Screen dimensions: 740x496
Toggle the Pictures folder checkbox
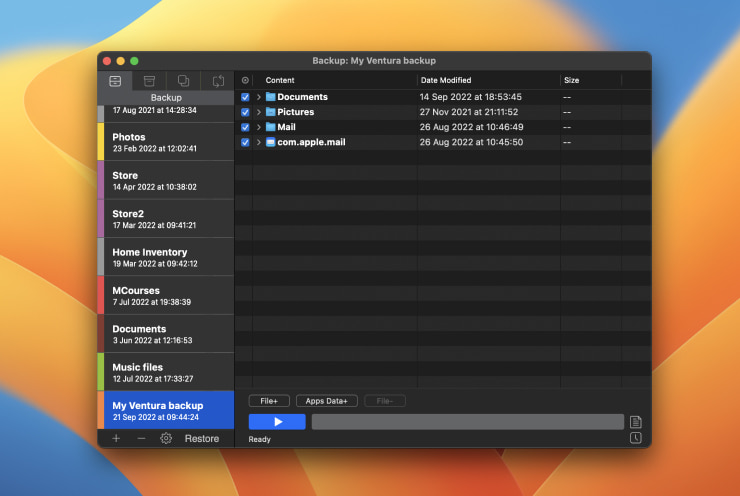245,112
